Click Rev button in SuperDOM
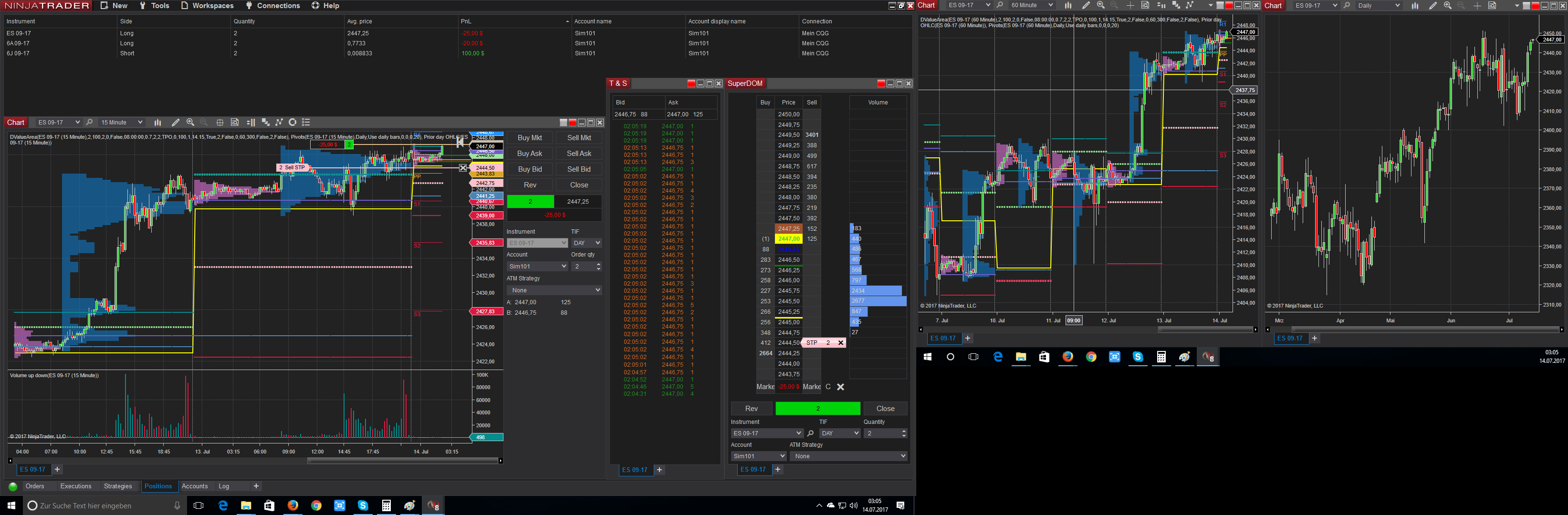 (x=752, y=409)
